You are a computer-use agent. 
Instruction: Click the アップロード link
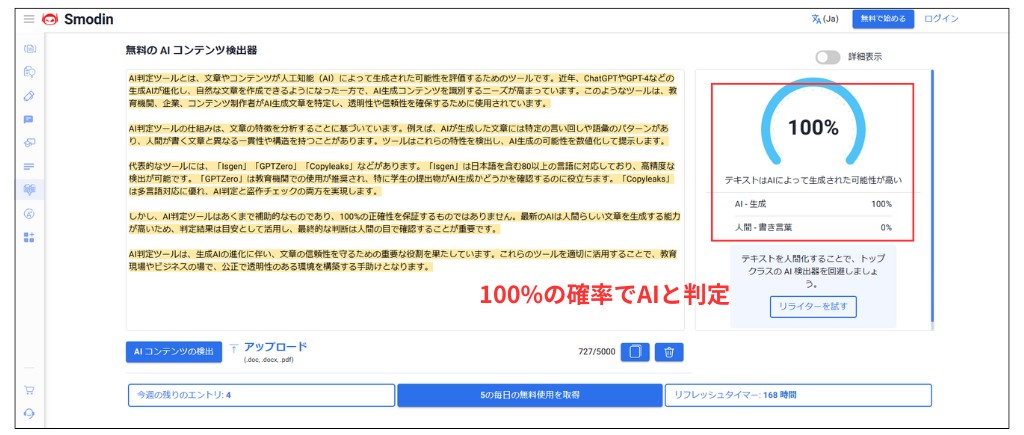click(x=275, y=347)
